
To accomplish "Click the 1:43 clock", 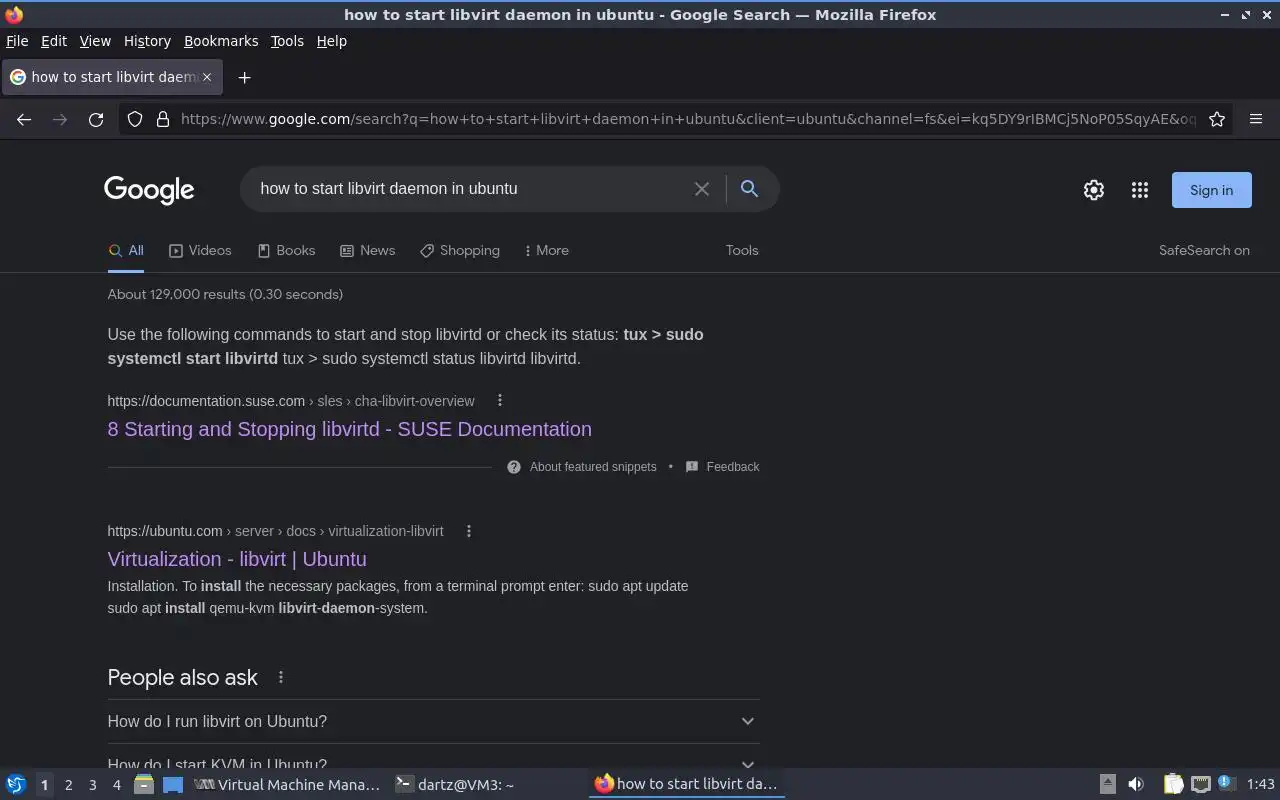I will (1261, 785).
